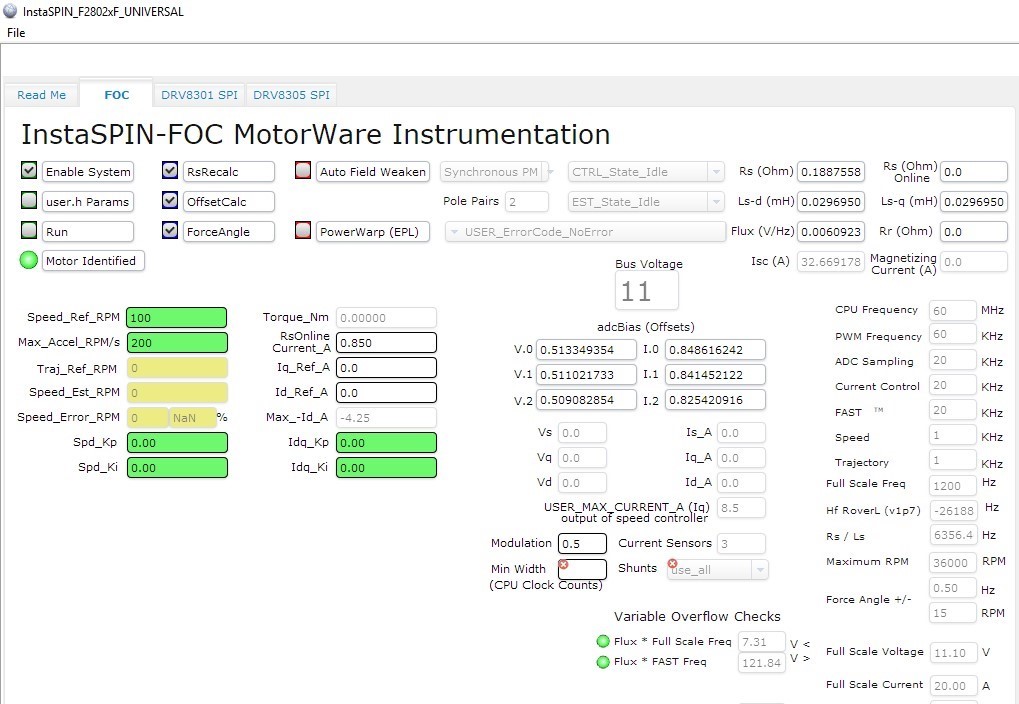The width and height of the screenshot is (1019, 704).
Task: Click the Run label button
Action: point(88,231)
